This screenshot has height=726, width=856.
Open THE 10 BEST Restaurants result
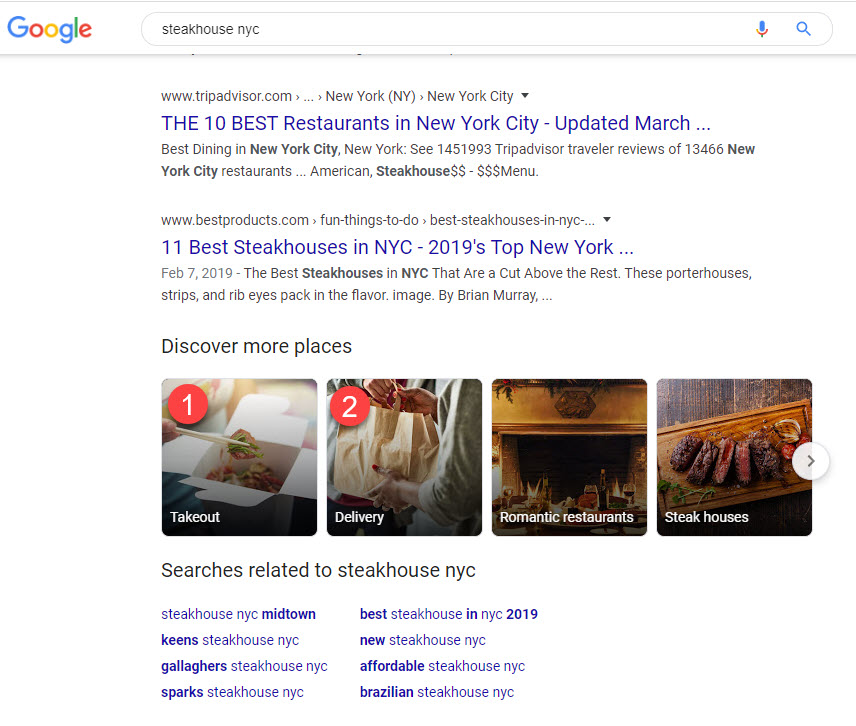435,123
